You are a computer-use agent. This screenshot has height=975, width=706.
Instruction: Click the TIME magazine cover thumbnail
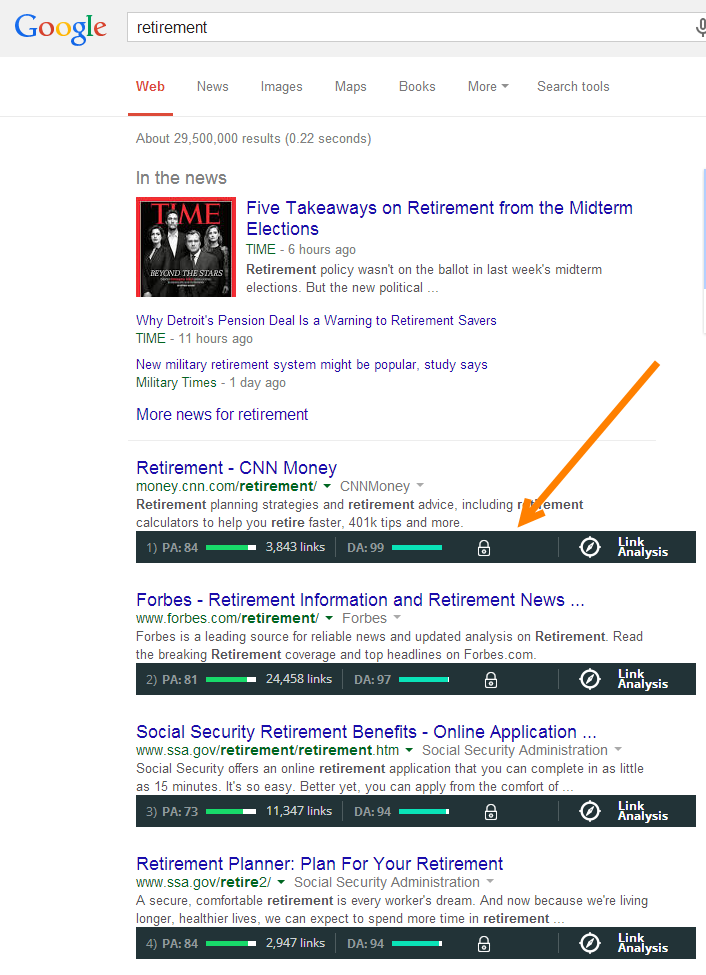(x=186, y=247)
